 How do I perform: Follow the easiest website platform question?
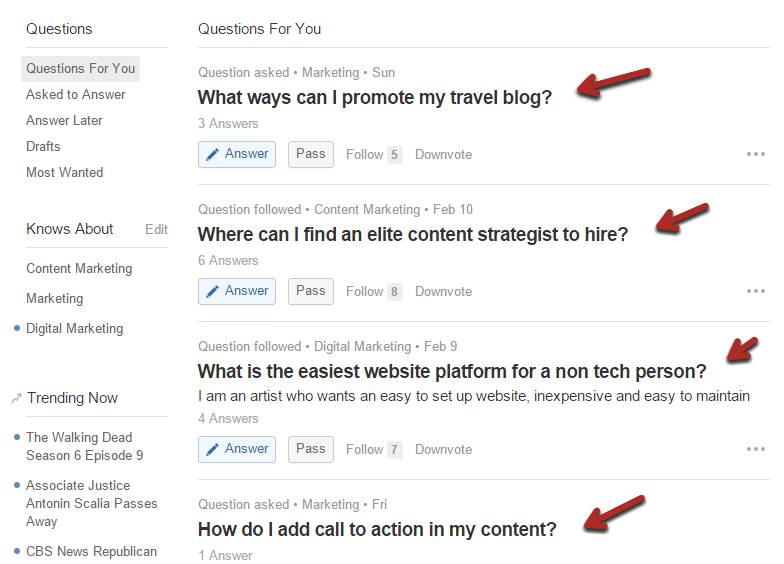[x=374, y=450]
